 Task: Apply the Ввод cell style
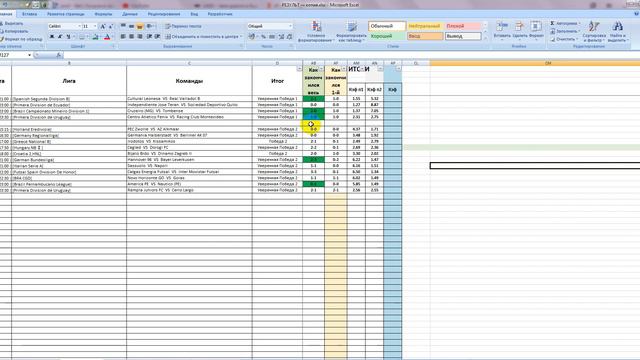[x=424, y=36]
